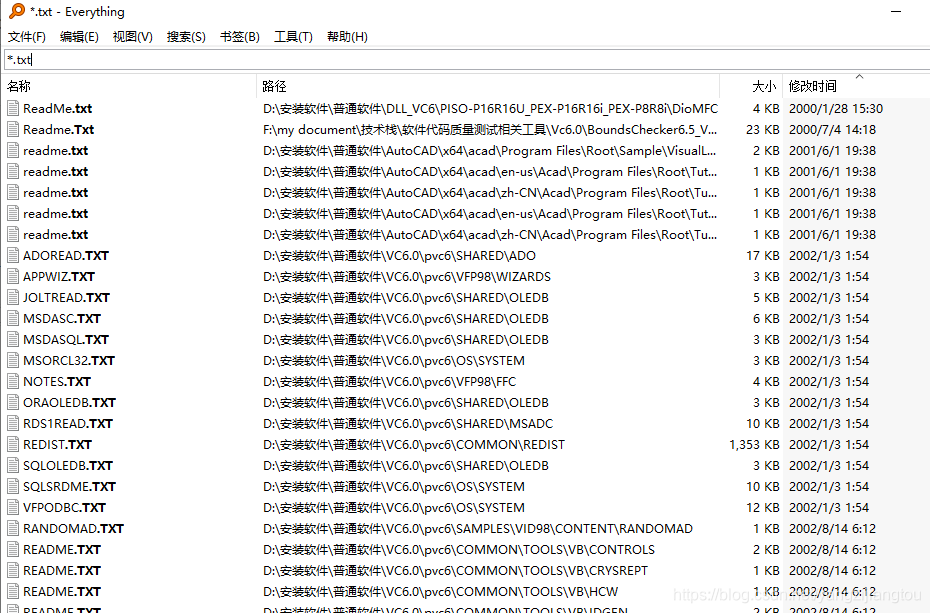Click path ending in VB\CRYSREPT
The image size is (930, 613).
(456, 570)
